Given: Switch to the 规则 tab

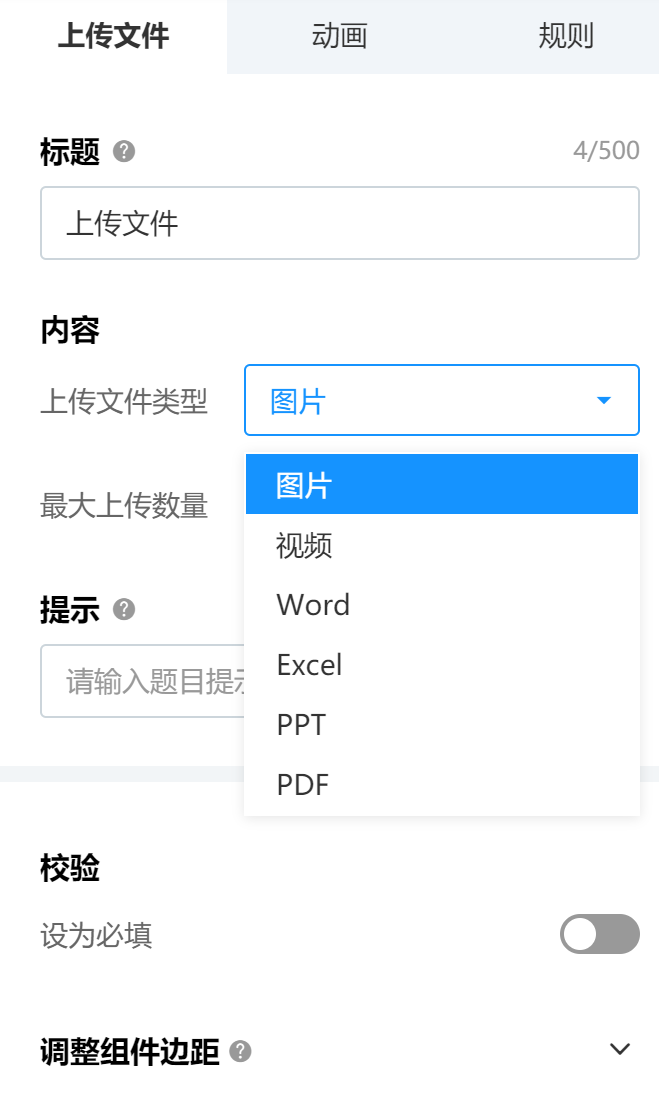Looking at the screenshot, I should click(x=565, y=36).
